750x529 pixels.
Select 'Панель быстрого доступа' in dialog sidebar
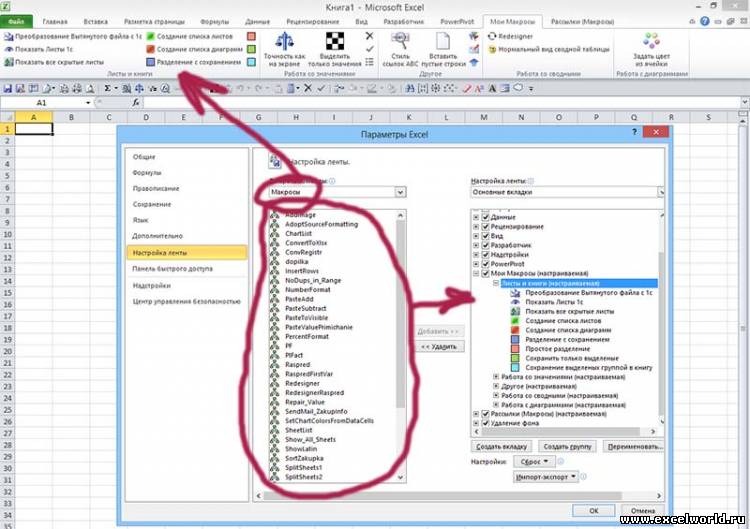pos(187,269)
